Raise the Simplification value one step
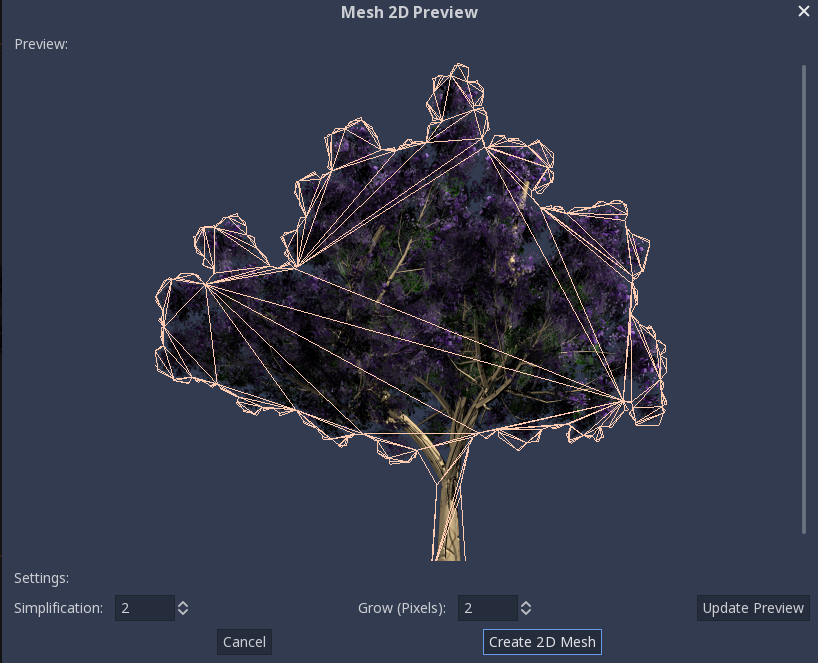 [181, 603]
